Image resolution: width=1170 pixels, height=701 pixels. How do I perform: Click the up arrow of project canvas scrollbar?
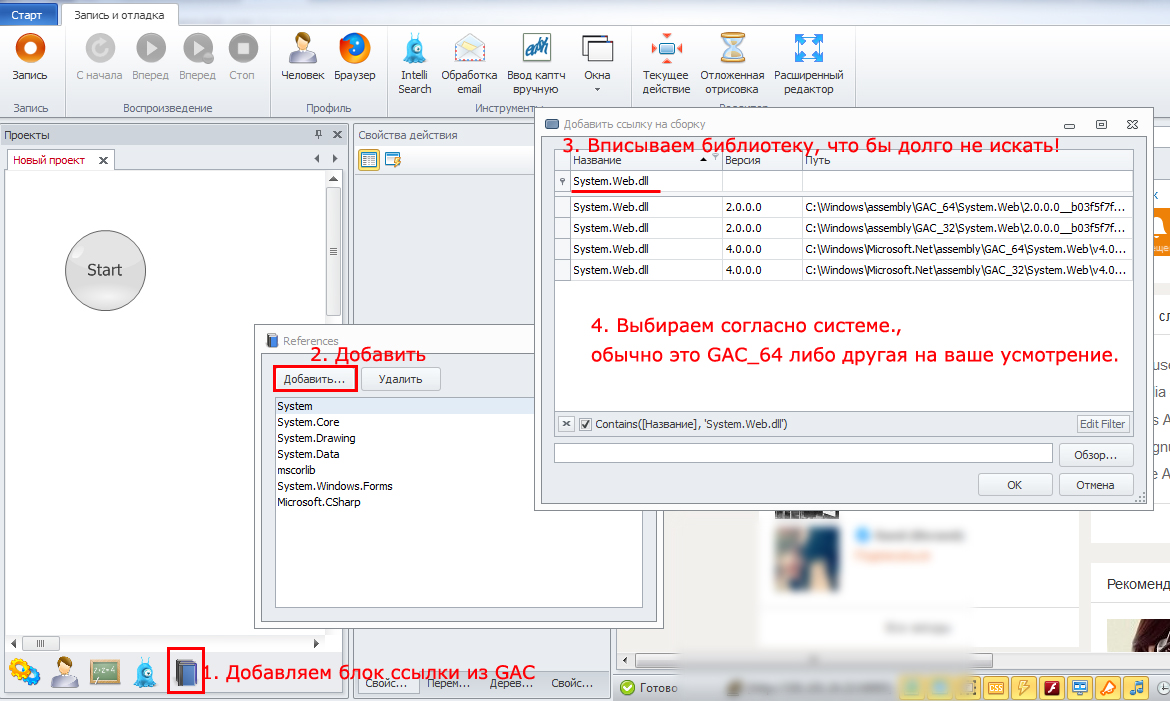coord(334,179)
